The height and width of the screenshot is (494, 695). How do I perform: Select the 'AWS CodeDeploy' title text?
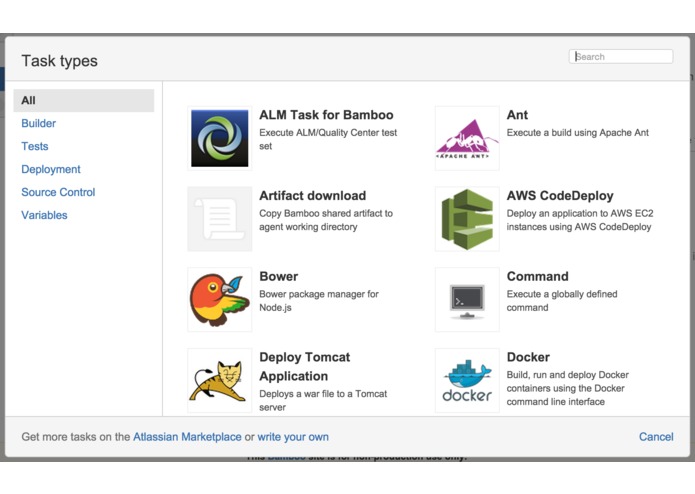[x=560, y=195]
